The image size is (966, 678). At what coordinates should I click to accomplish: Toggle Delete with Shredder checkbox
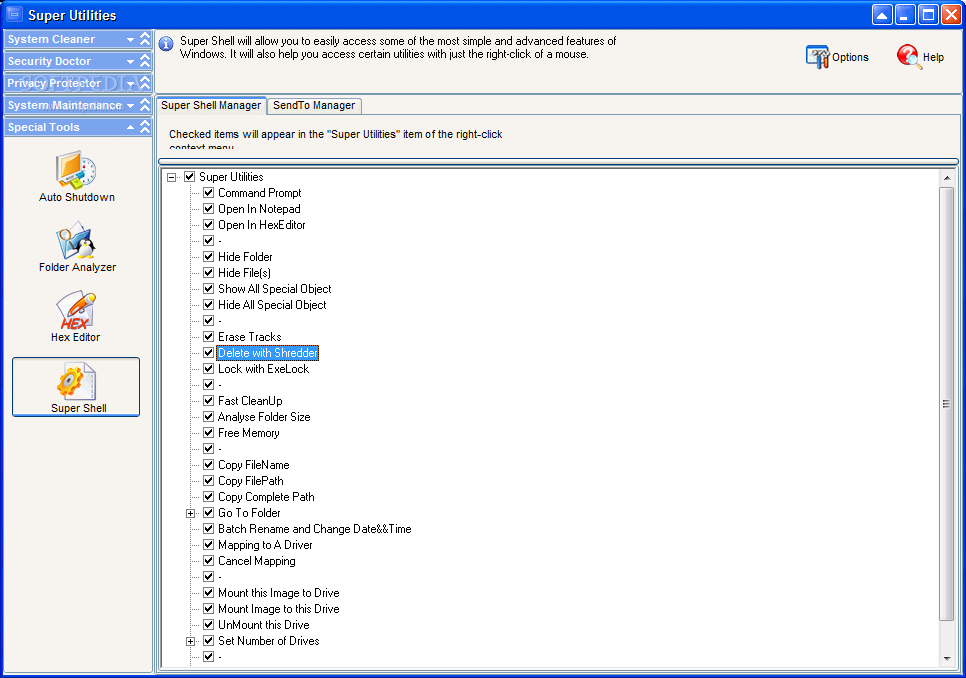209,353
